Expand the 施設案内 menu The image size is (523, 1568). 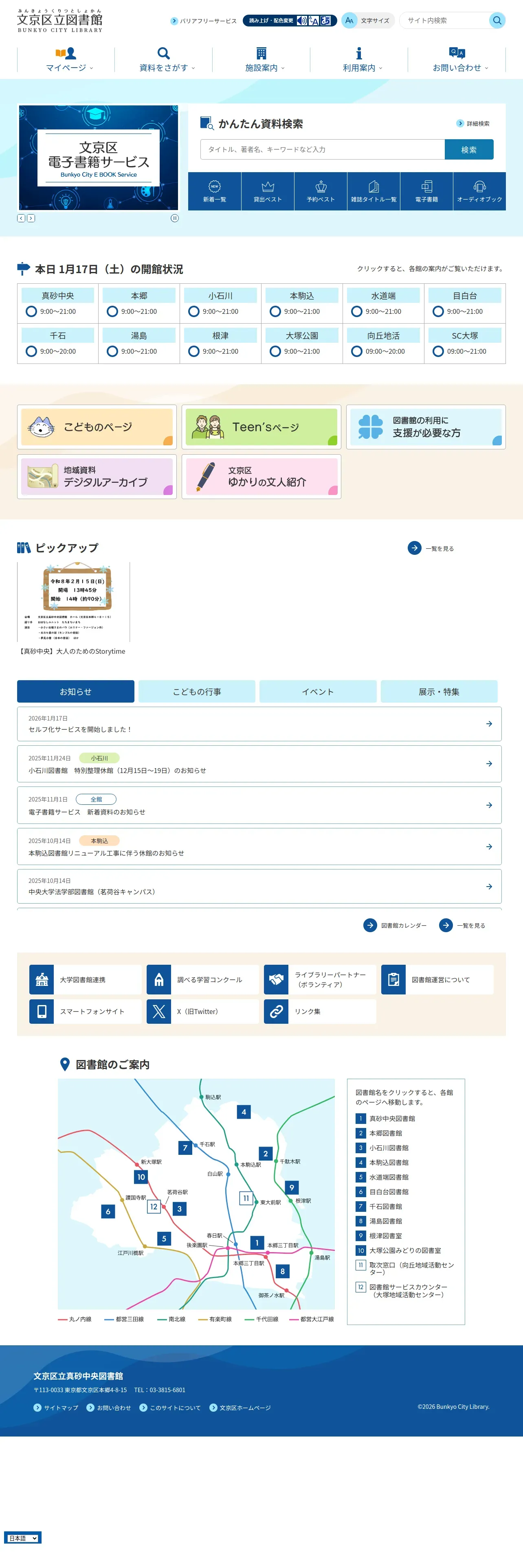[x=261, y=60]
